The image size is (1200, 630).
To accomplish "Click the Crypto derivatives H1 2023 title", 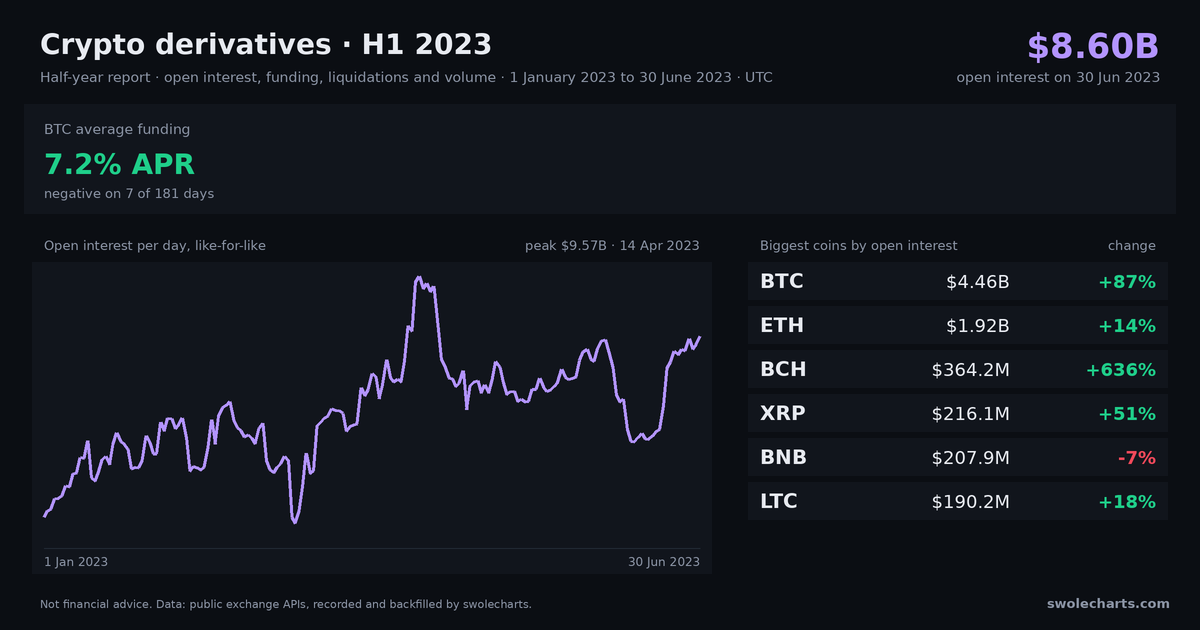I will coord(266,45).
